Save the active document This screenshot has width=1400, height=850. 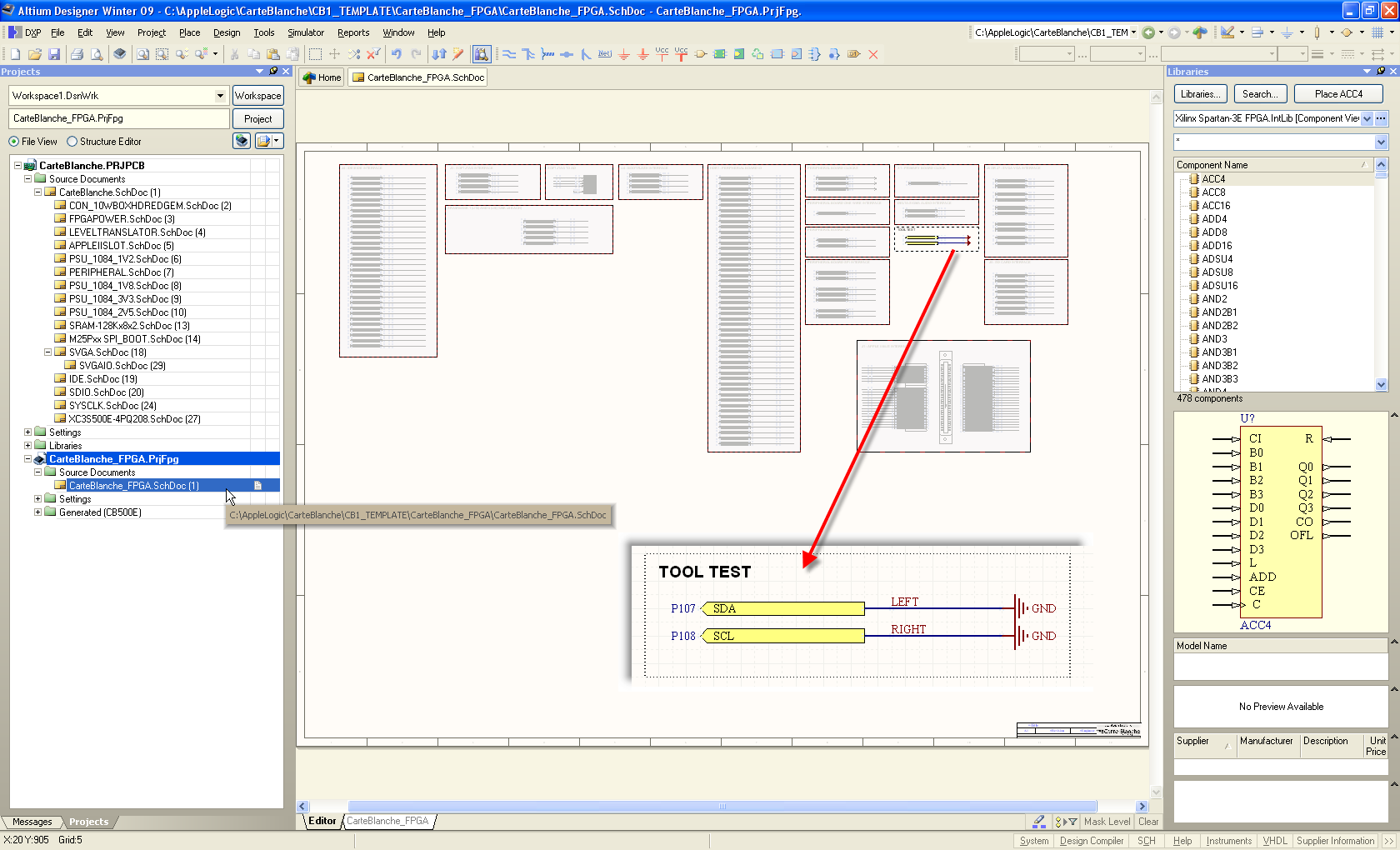pyautogui.click(x=54, y=54)
